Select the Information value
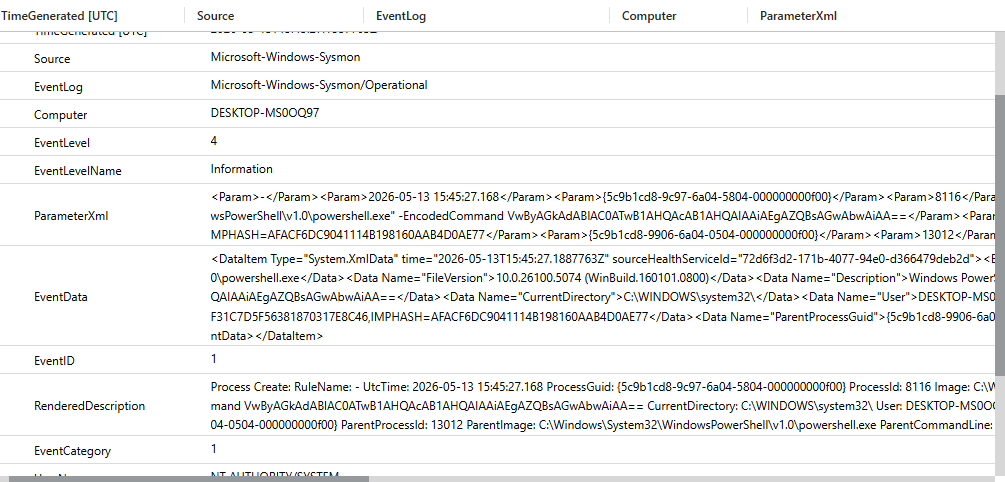 tap(242, 169)
